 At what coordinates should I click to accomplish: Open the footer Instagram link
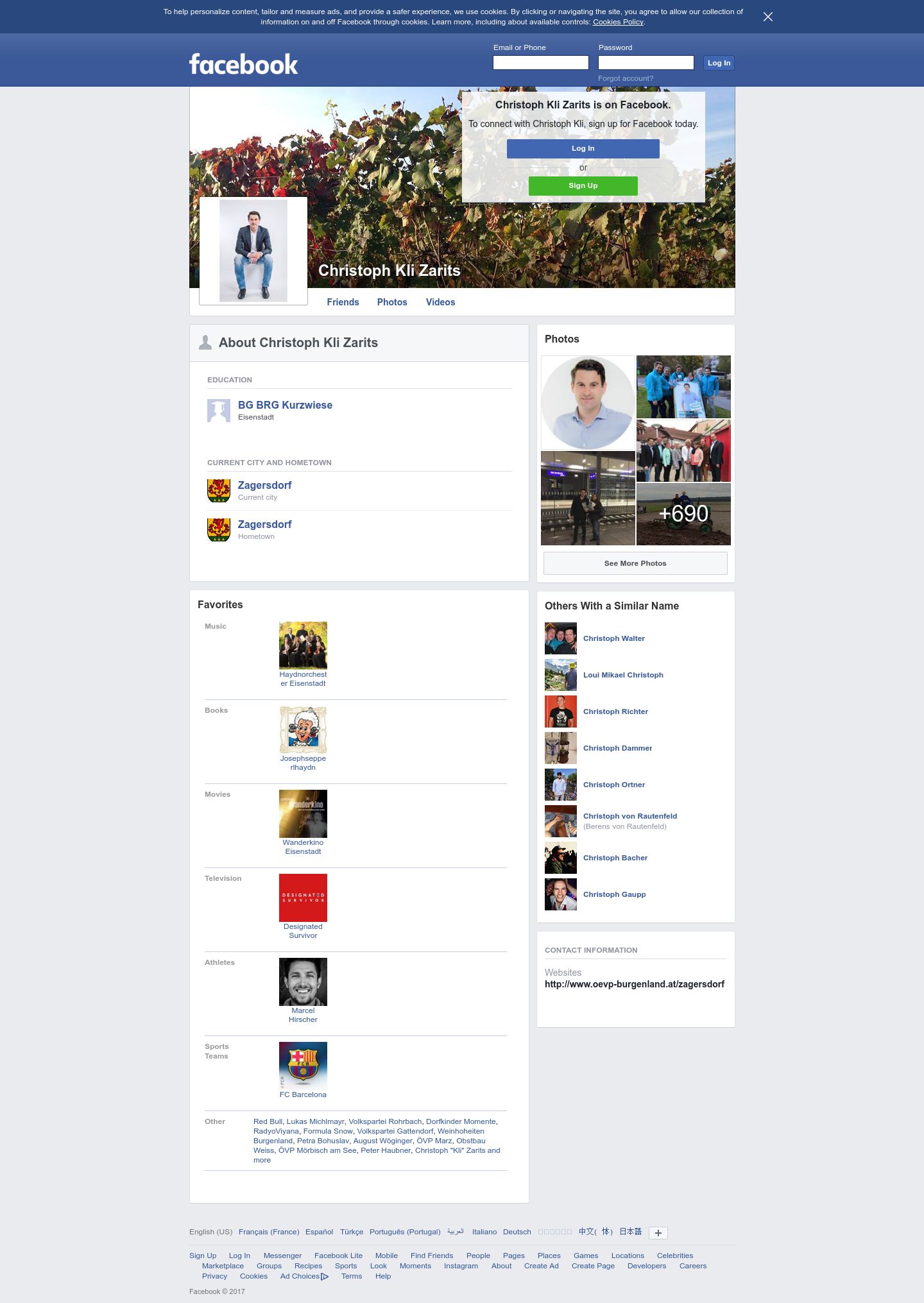click(461, 1266)
